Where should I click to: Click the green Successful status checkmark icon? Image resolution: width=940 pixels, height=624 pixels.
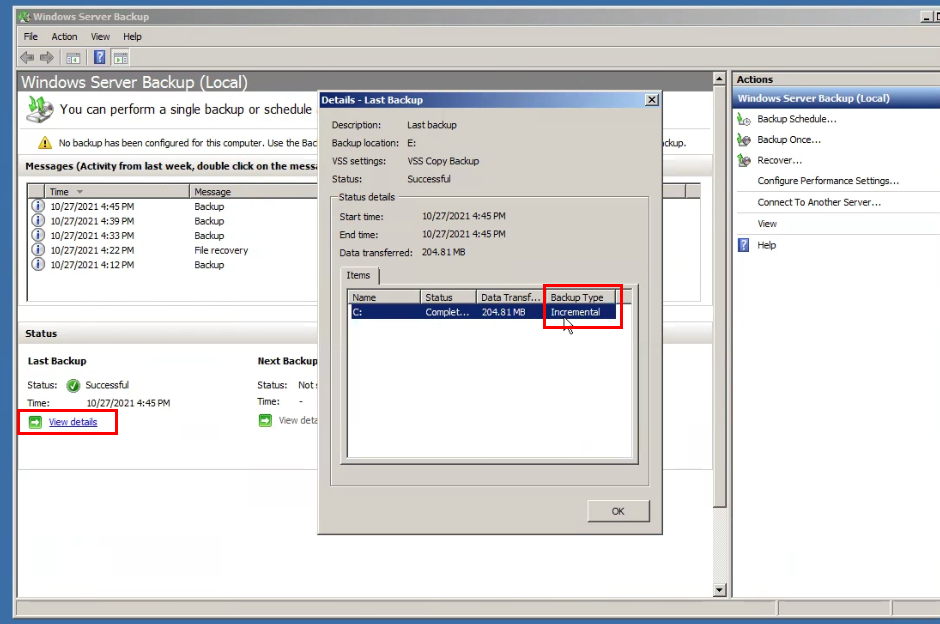(x=73, y=385)
